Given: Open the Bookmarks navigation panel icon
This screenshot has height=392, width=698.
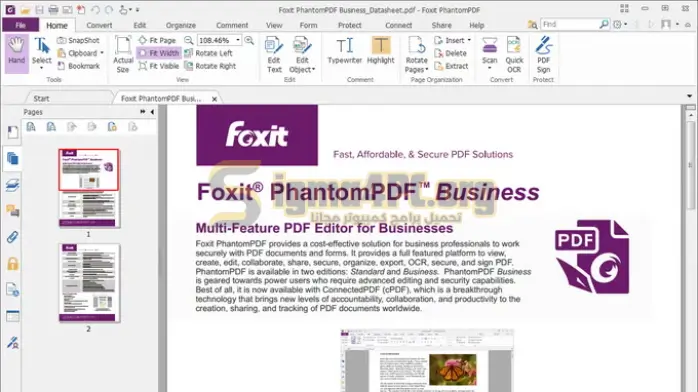Looking at the screenshot, I should 12,132.
